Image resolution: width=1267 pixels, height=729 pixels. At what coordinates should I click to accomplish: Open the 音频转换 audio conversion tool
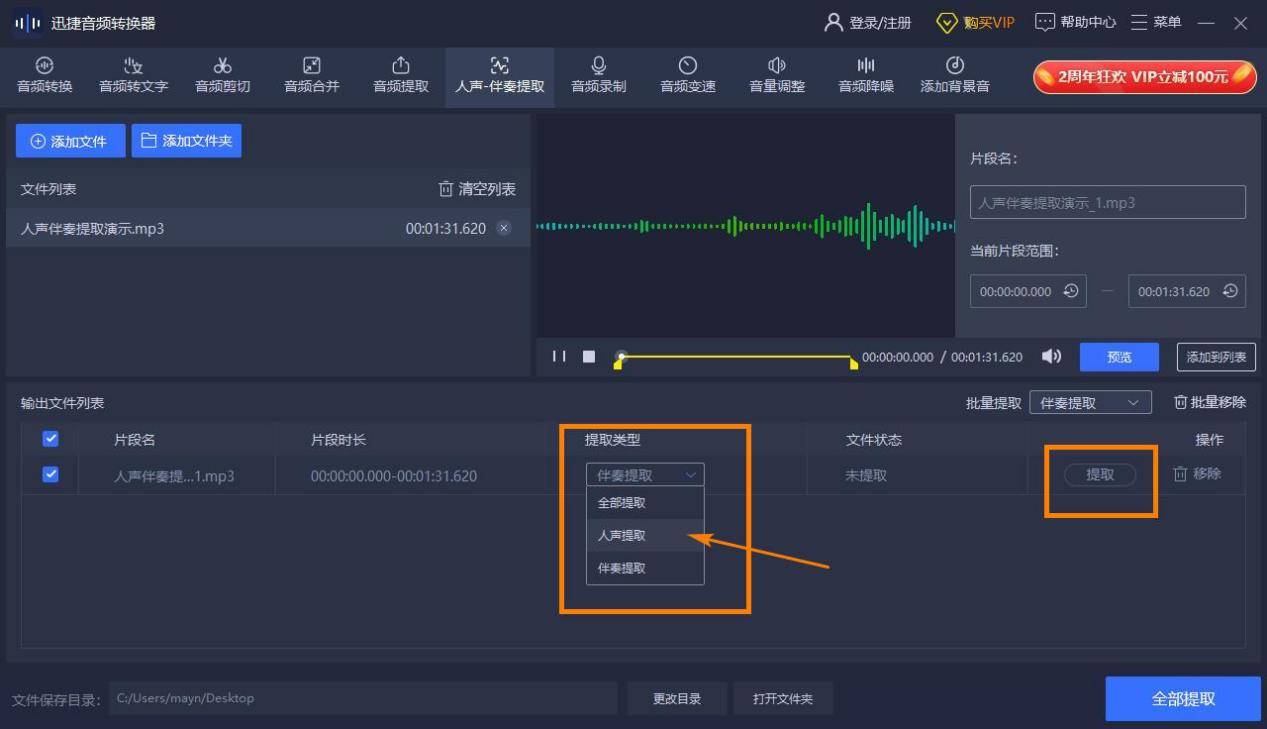click(x=45, y=76)
